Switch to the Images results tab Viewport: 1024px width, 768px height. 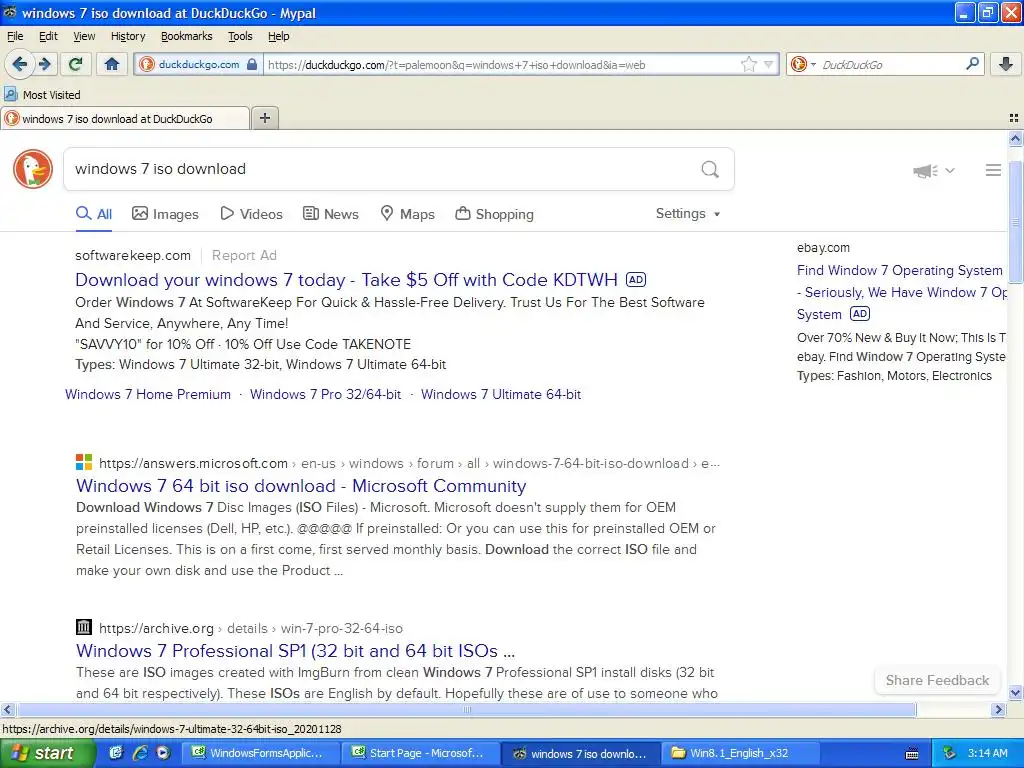coord(165,214)
